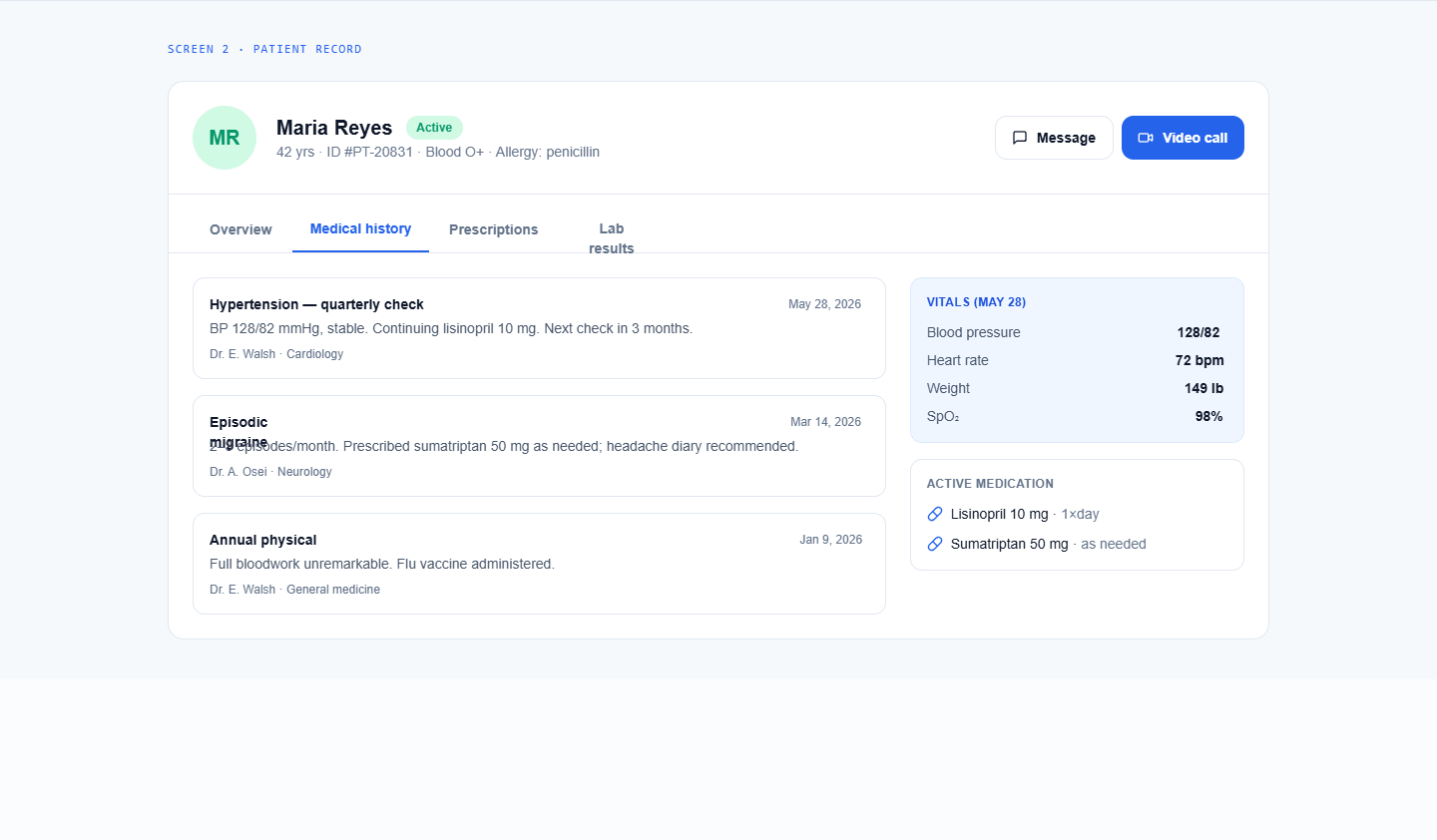
Task: Click the May 28, 2026 date
Action: click(x=824, y=304)
